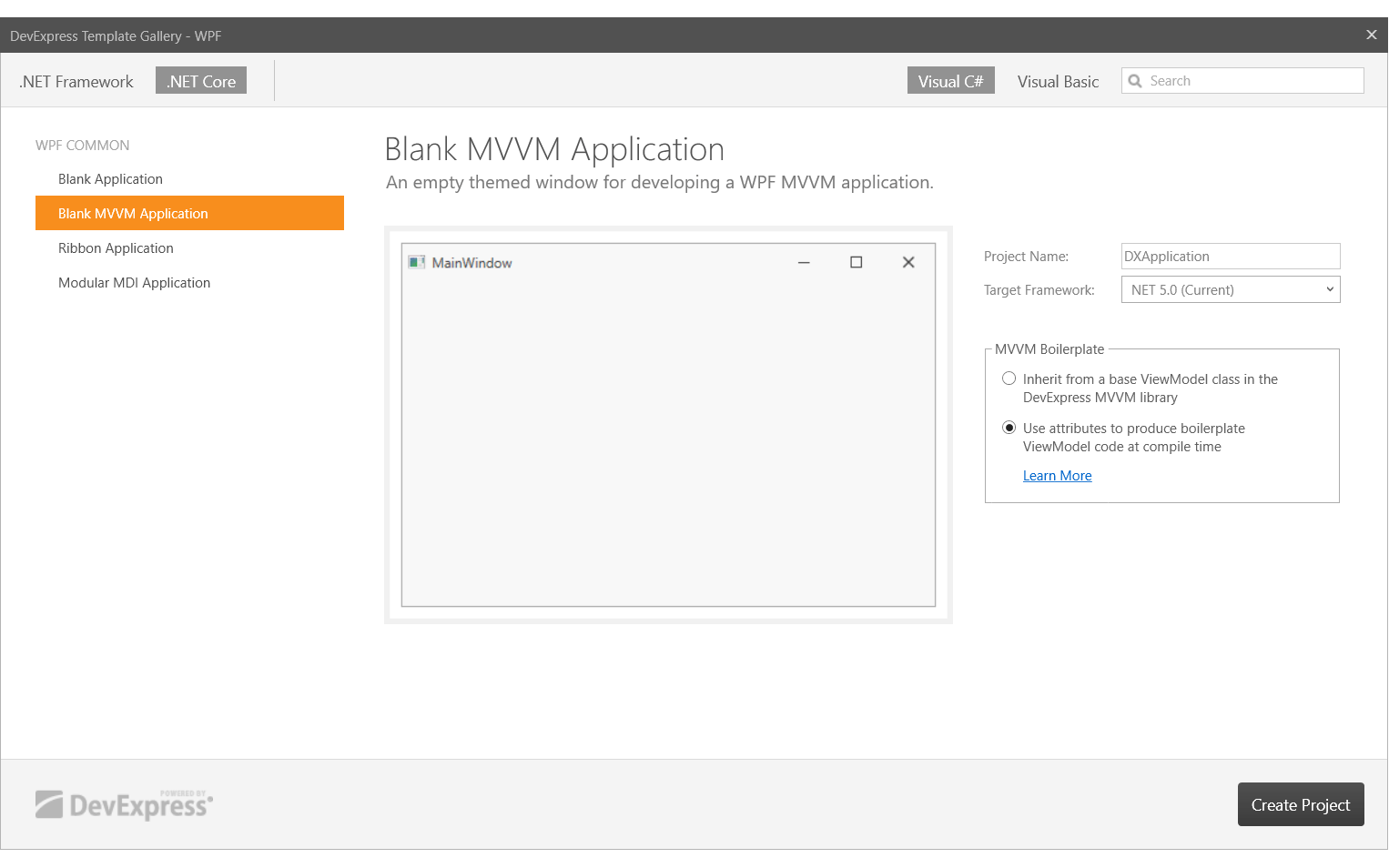Click the Create Project button

tap(1300, 804)
